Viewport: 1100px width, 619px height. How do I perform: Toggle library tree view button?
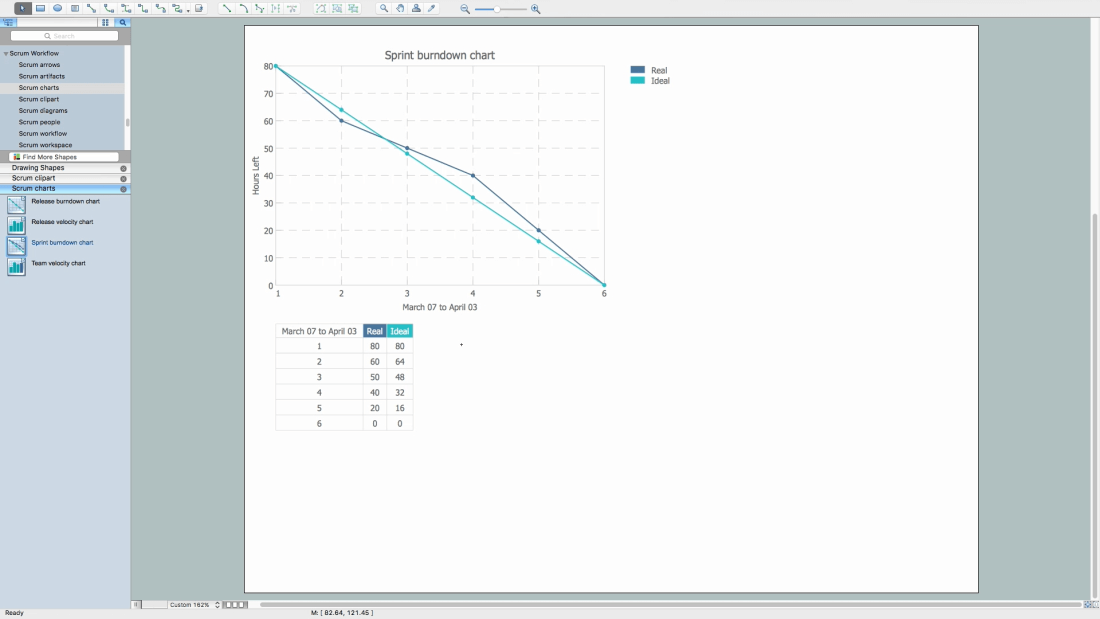[8, 22]
